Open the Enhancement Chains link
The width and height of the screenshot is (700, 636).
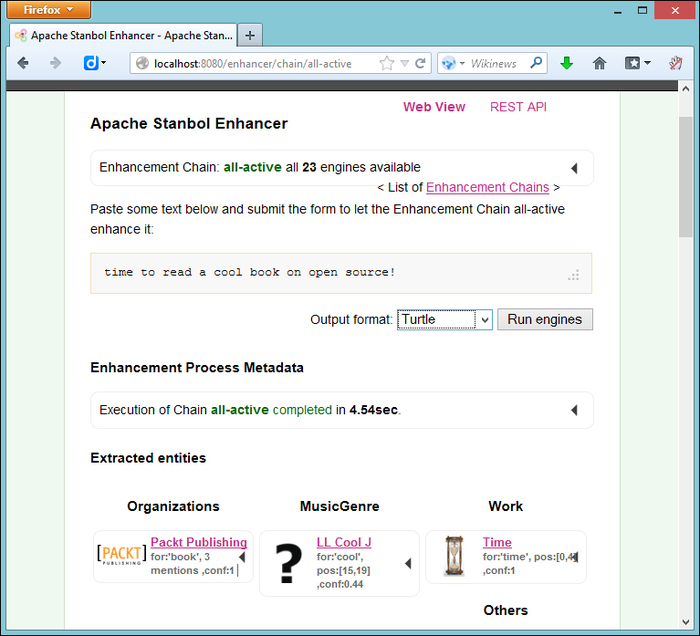click(488, 187)
